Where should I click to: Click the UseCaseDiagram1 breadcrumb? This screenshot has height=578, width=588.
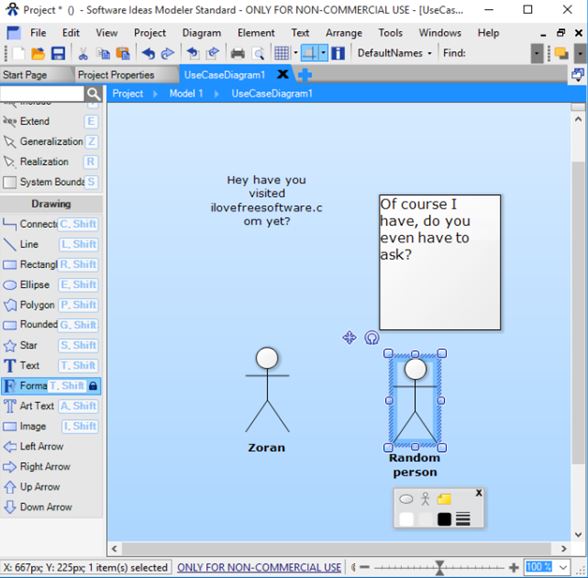click(272, 94)
